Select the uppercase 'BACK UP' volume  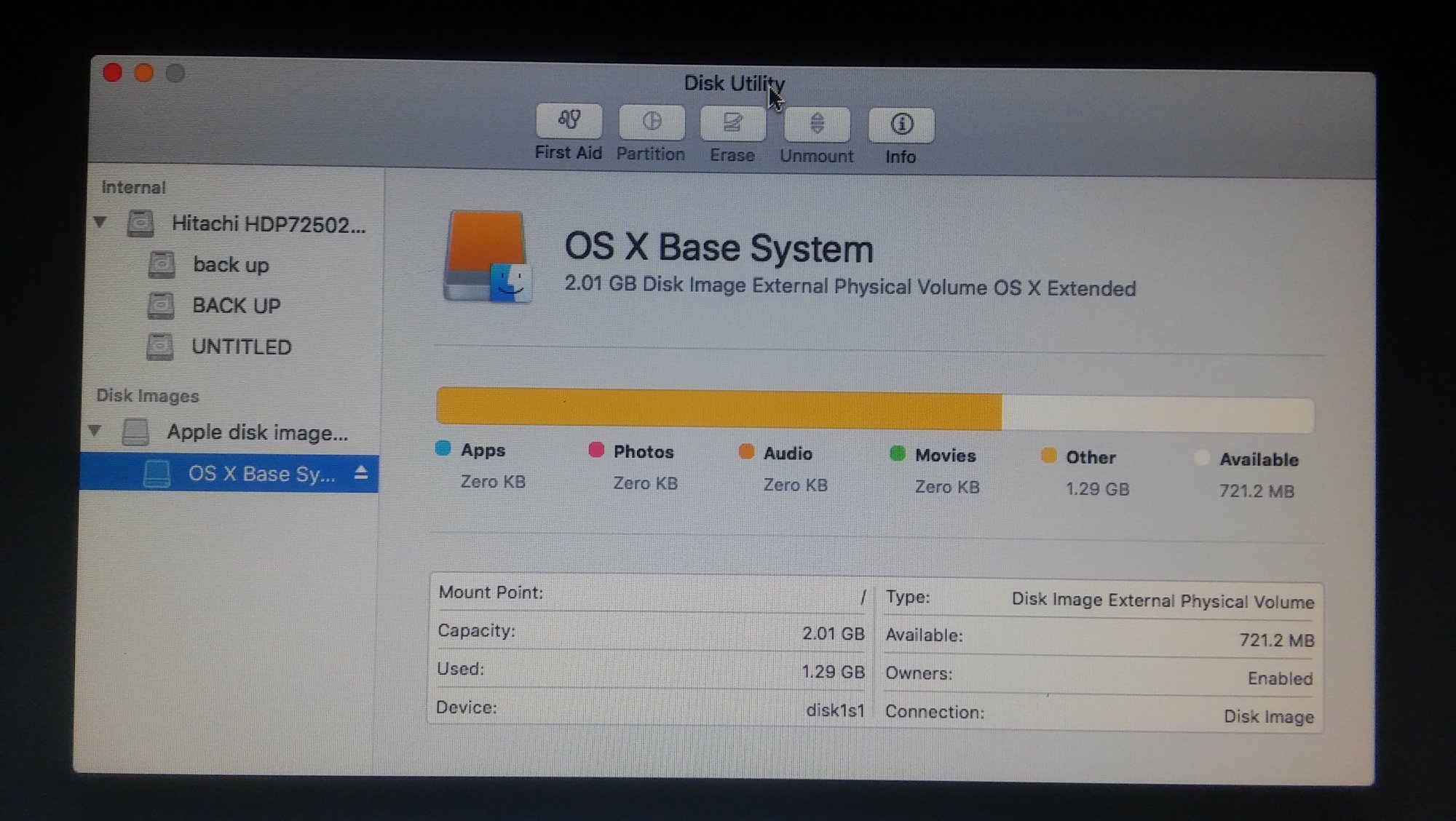click(236, 306)
